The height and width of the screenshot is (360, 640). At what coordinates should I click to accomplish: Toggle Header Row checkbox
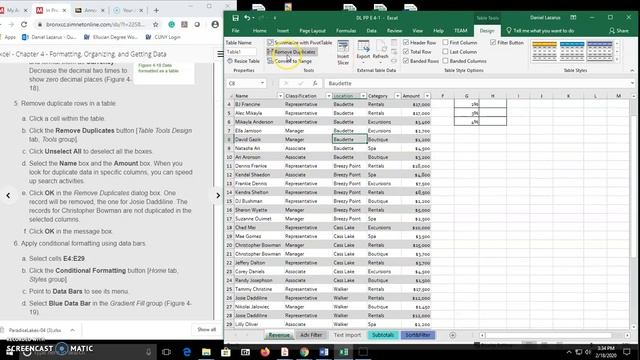406,42
